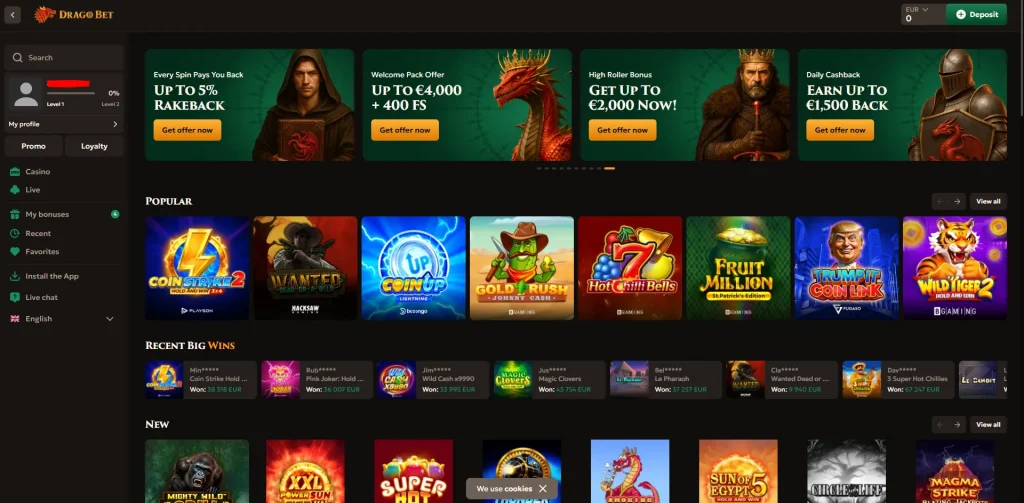Image resolution: width=1024 pixels, height=503 pixels.
Task: Open My bonuses gift icon
Action: 15,214
